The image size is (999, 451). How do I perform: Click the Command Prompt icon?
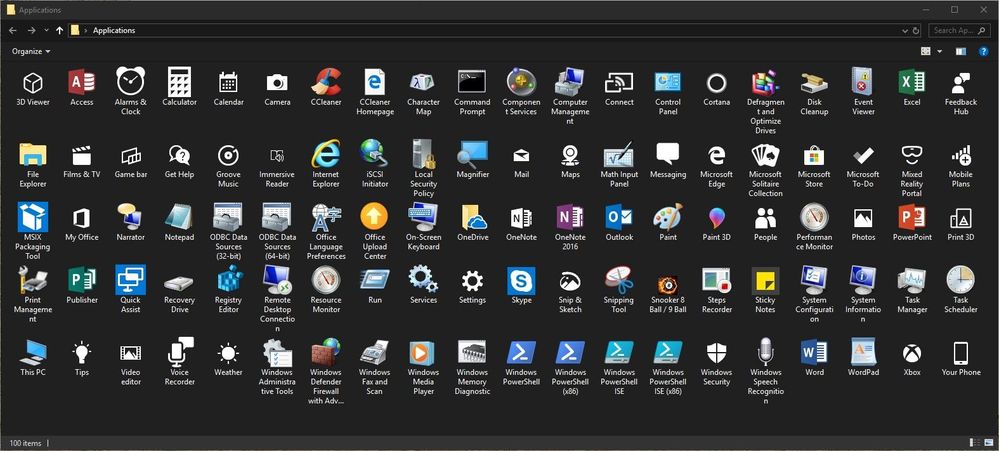tap(472, 82)
